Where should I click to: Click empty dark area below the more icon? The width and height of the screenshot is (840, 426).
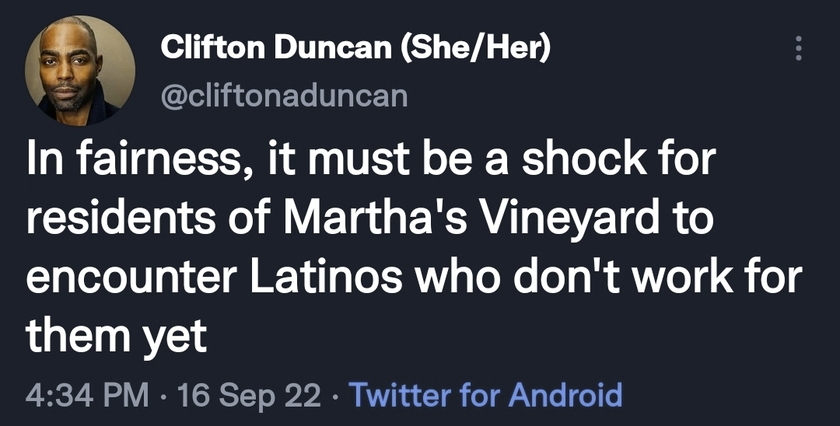(798, 107)
